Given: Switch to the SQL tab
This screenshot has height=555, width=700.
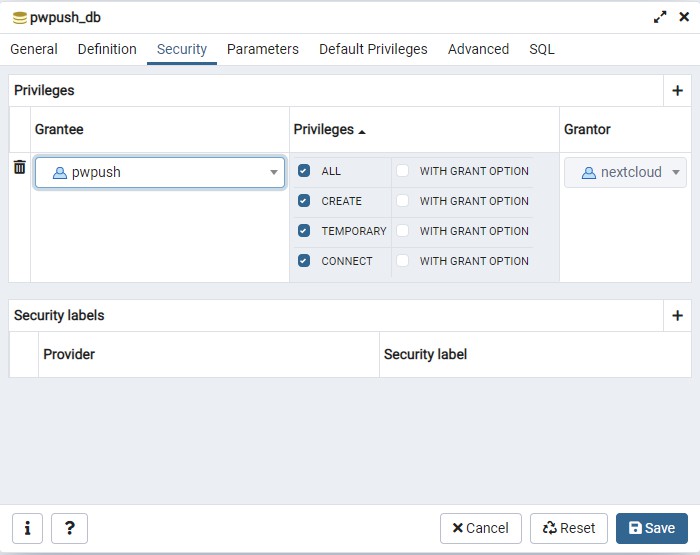Looking at the screenshot, I should (541, 49).
